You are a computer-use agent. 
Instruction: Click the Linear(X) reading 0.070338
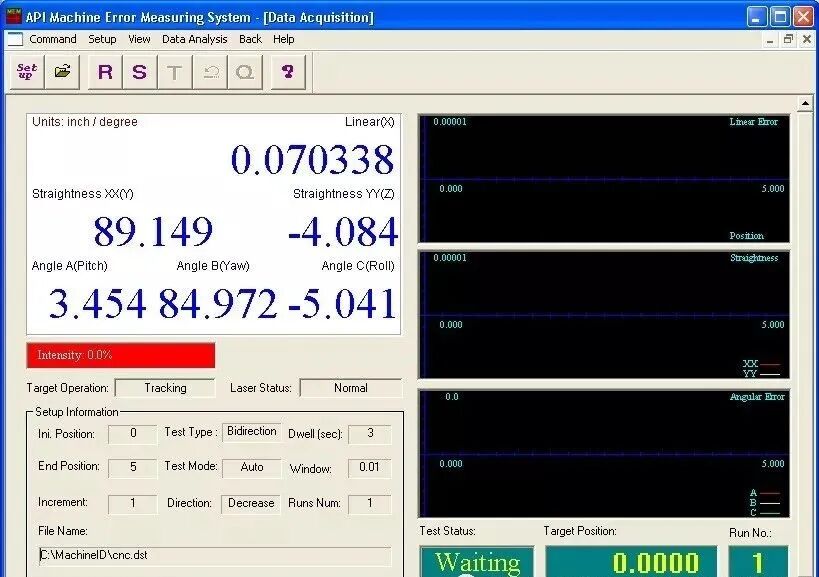click(312, 160)
